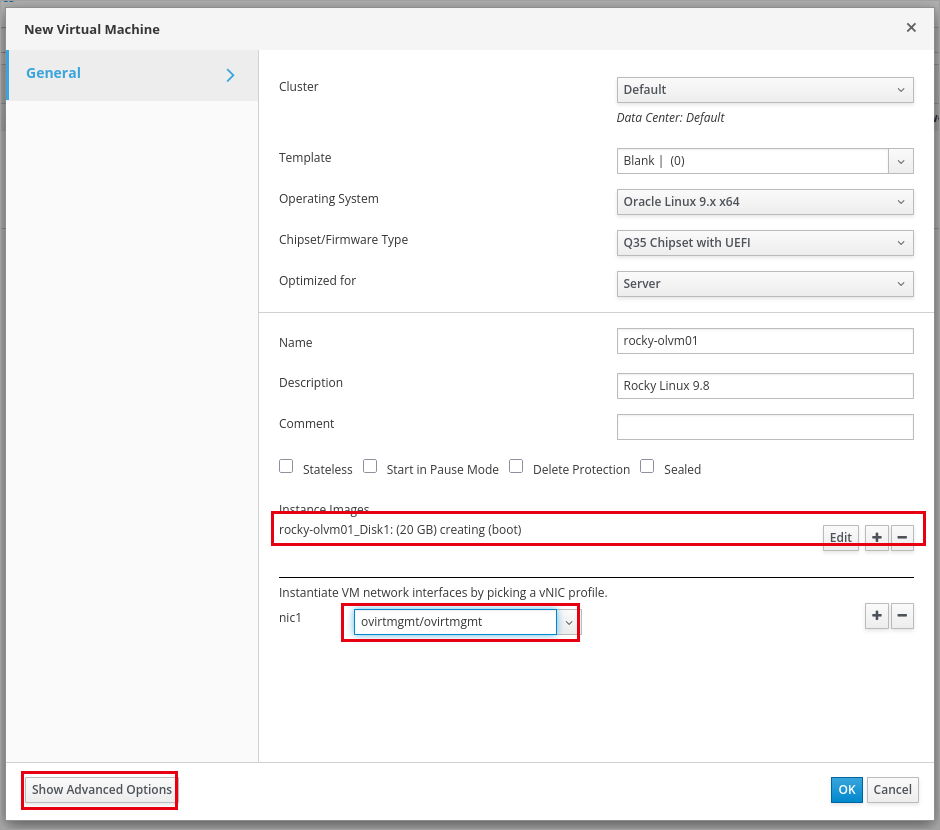Tick Start in Pause Mode
The height and width of the screenshot is (830, 940).
tap(370, 466)
